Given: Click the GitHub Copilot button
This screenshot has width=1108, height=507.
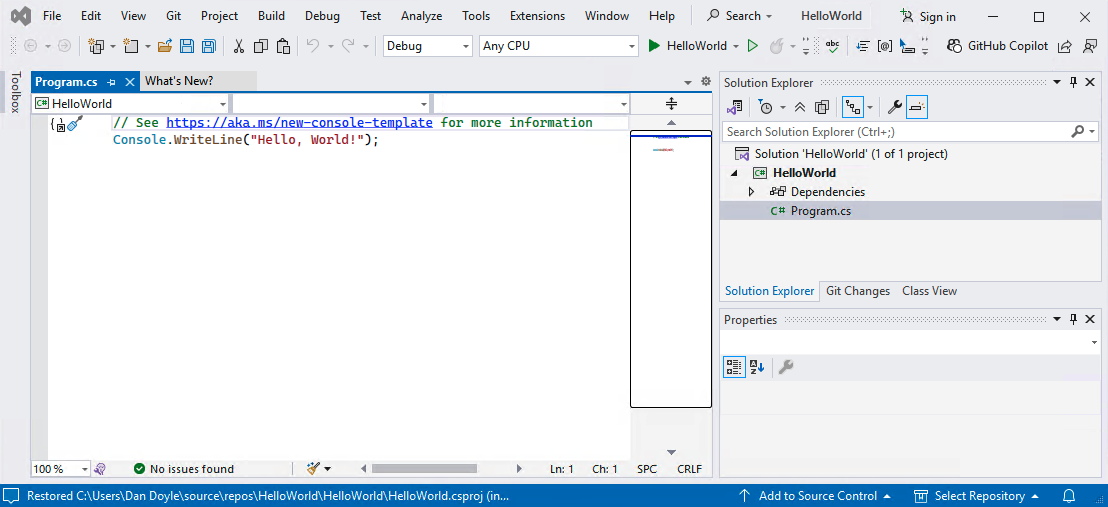Looking at the screenshot, I should [x=997, y=46].
